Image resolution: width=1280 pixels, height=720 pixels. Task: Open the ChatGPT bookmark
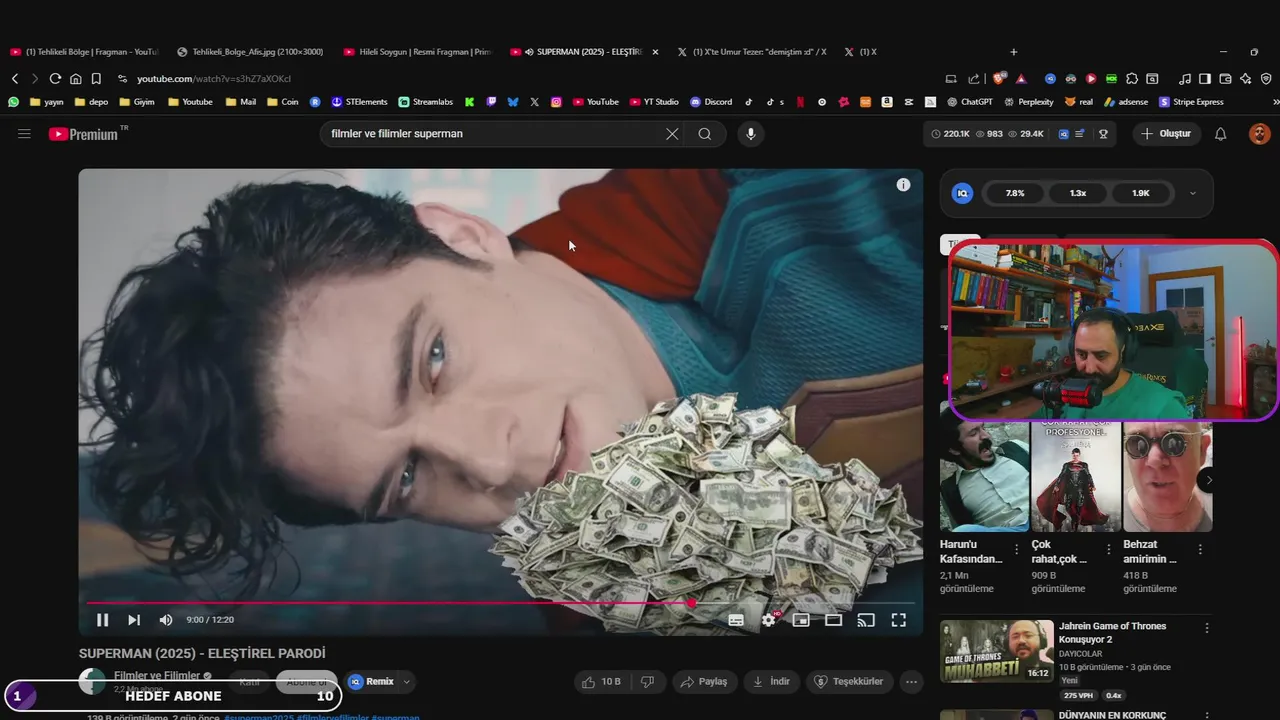[969, 102]
